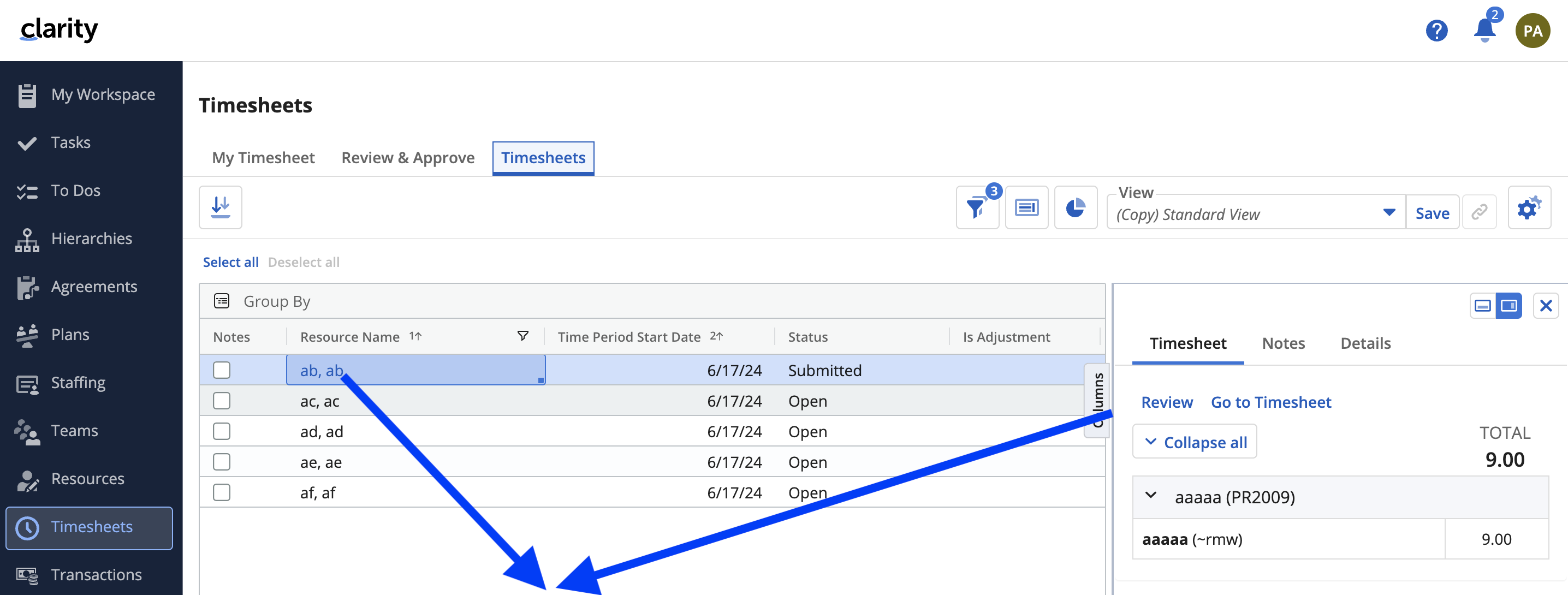Viewport: 1568px width, 595px height.
Task: Open Staffing in the sidebar
Action: pos(78,383)
